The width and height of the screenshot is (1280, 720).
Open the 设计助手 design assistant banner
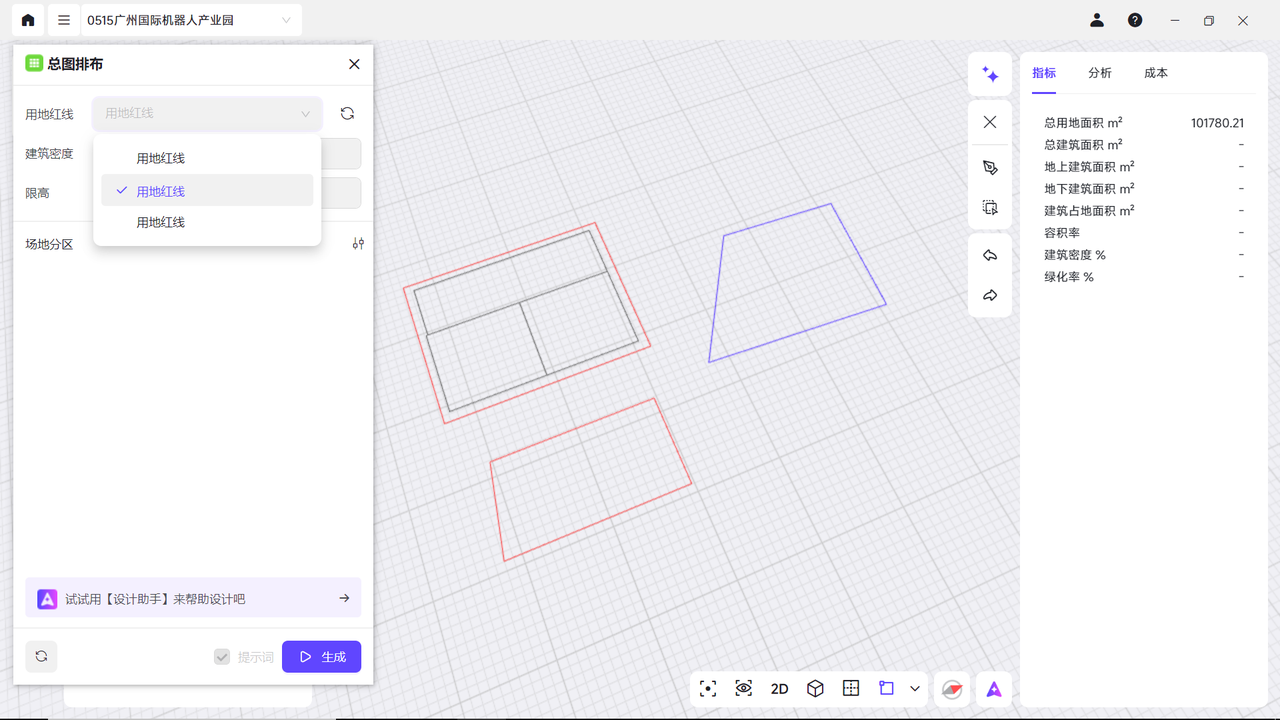tap(193, 598)
